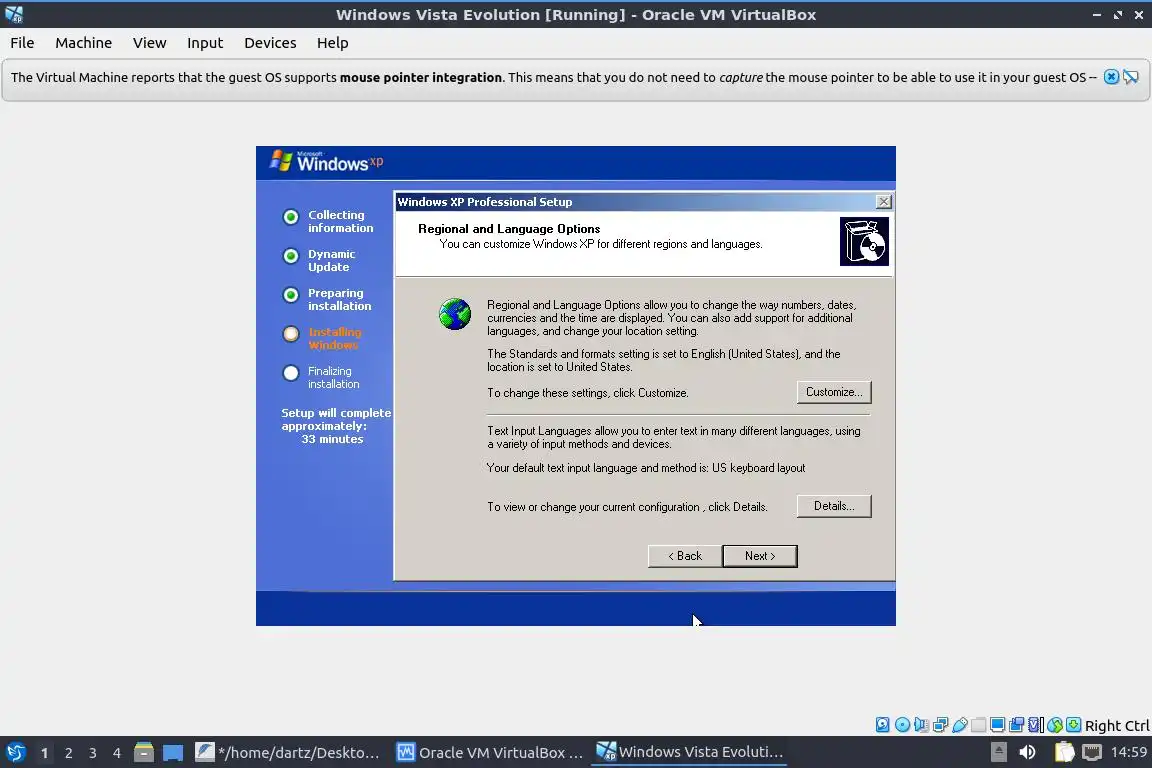The height and width of the screenshot is (768, 1152).
Task: Close the Windows XP Professional Setup dialog
Action: [884, 201]
